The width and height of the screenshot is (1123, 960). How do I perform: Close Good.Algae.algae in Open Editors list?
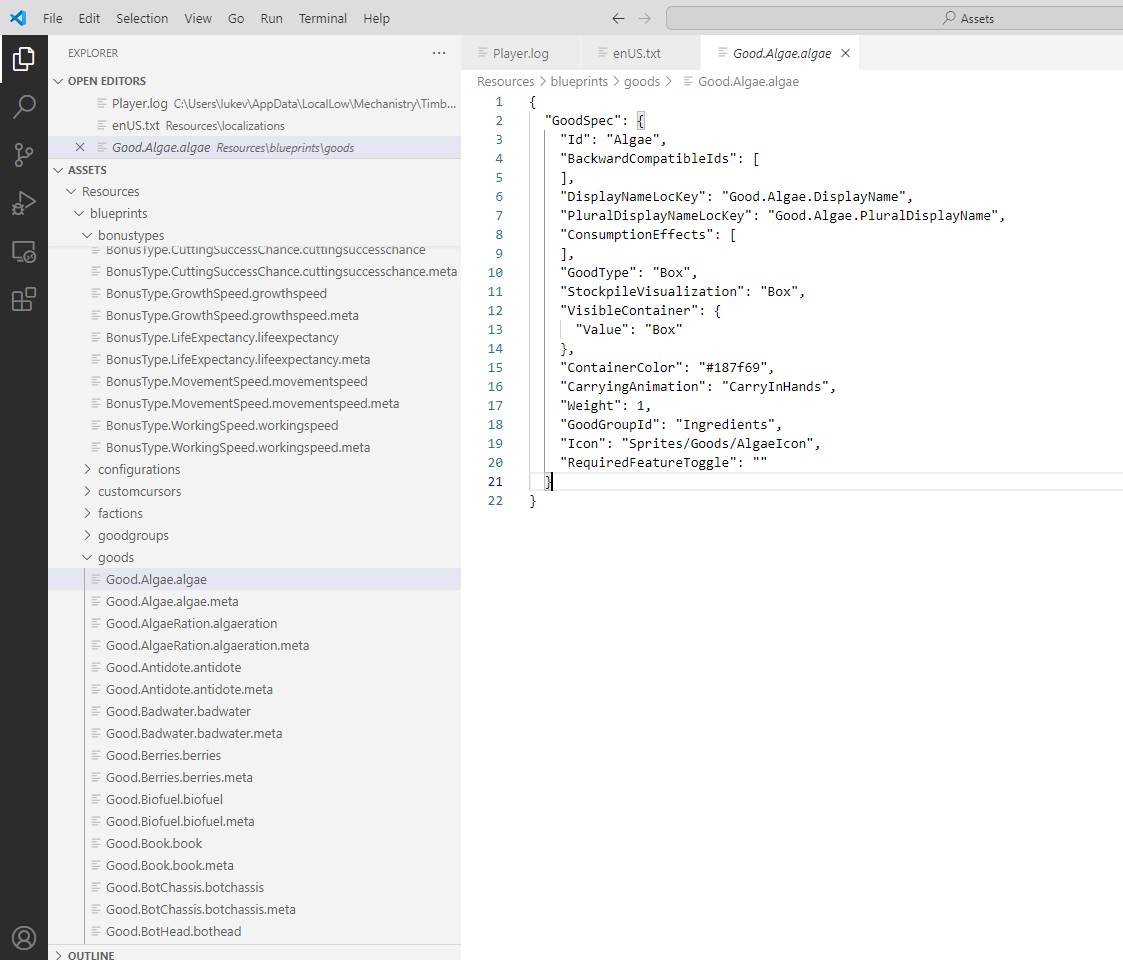point(80,148)
